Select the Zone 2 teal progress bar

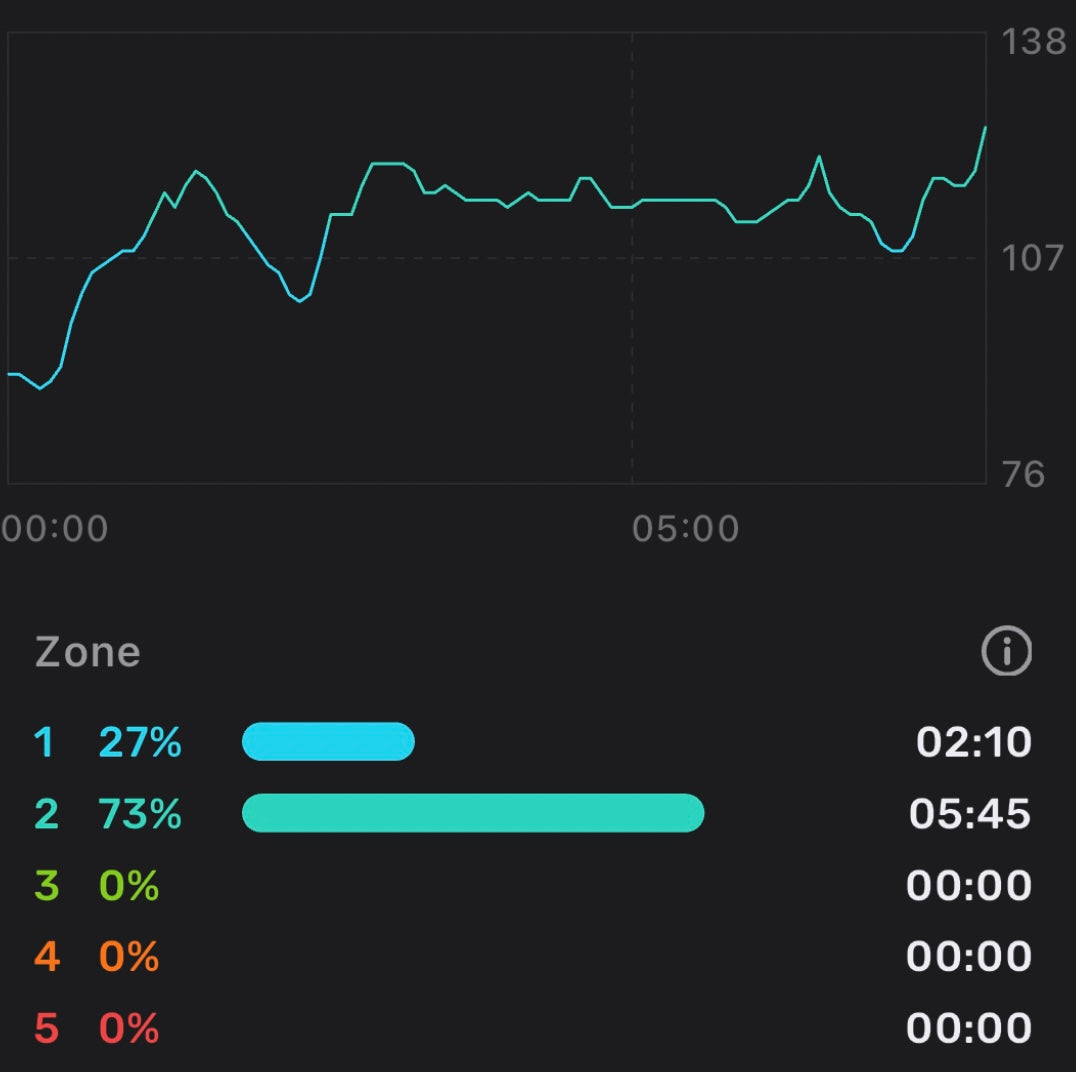coord(473,813)
